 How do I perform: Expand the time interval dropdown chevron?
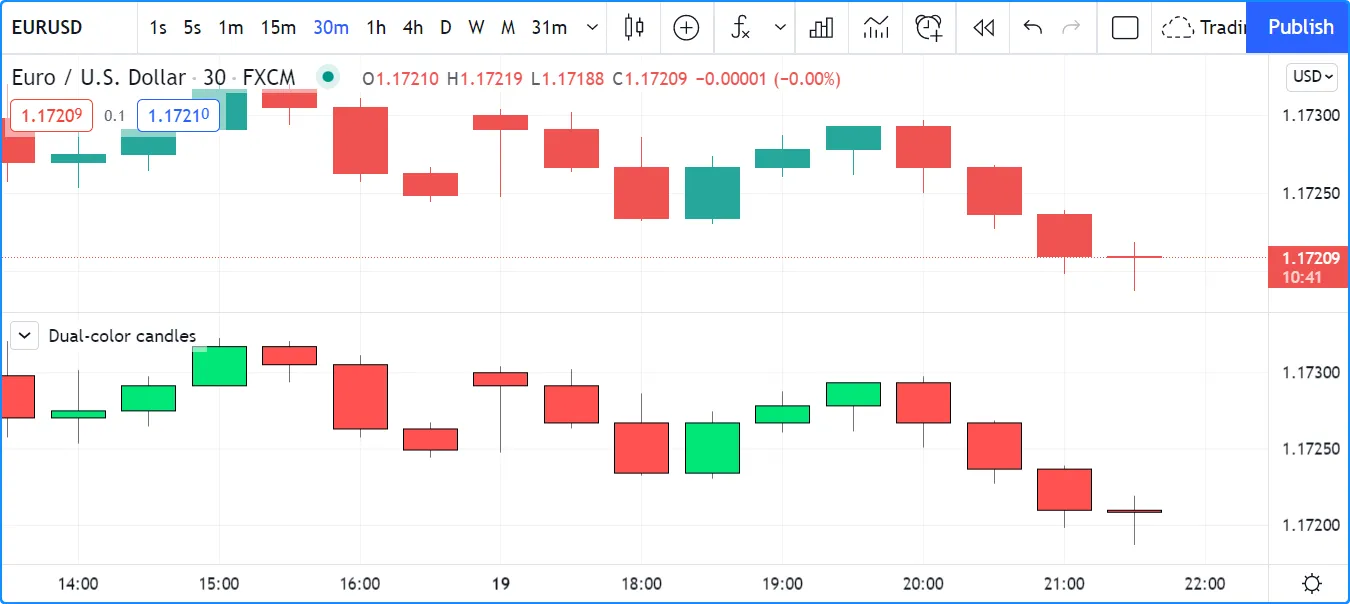click(x=593, y=27)
